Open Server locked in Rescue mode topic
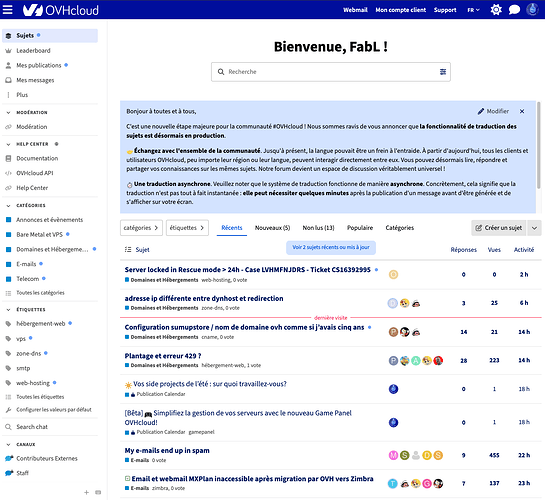Screen dimensions: 545x500 click(247, 270)
